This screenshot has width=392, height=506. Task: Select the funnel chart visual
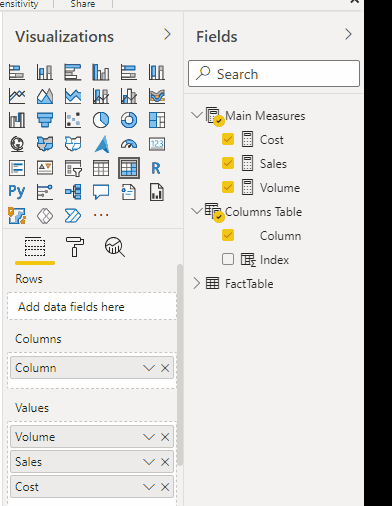coord(45,120)
